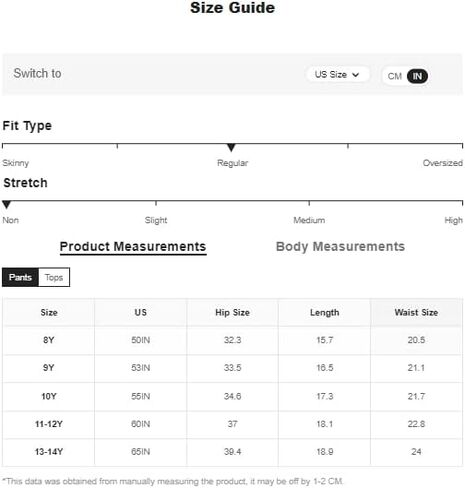Image resolution: width=465 pixels, height=488 pixels.
Task: Switch to the Body Measurements tab
Action: [340, 247]
